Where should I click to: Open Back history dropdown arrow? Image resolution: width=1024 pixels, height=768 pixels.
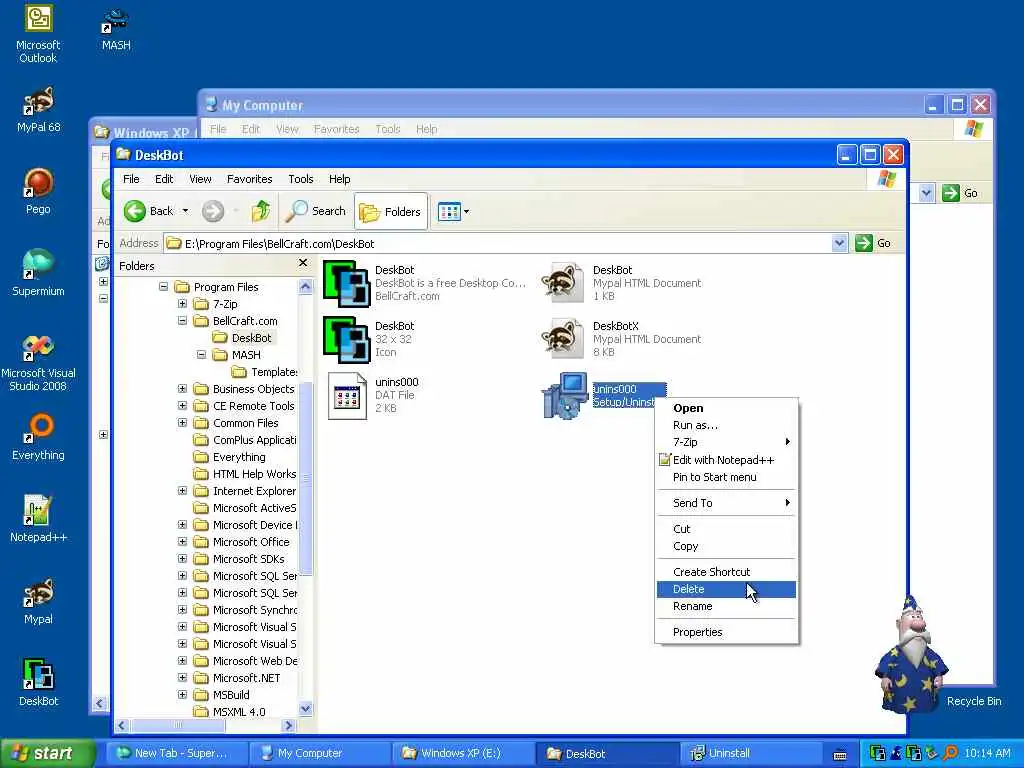point(185,211)
